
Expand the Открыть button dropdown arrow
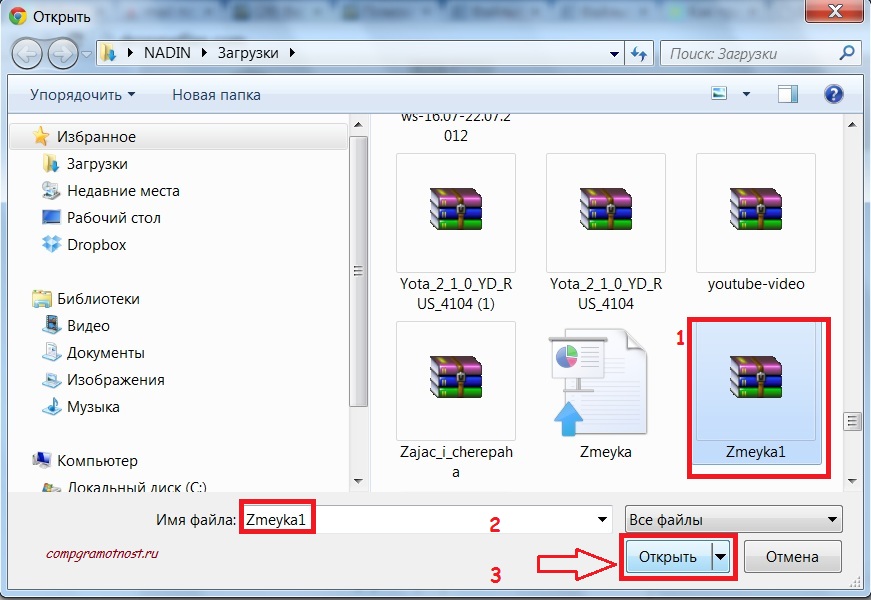click(x=720, y=556)
